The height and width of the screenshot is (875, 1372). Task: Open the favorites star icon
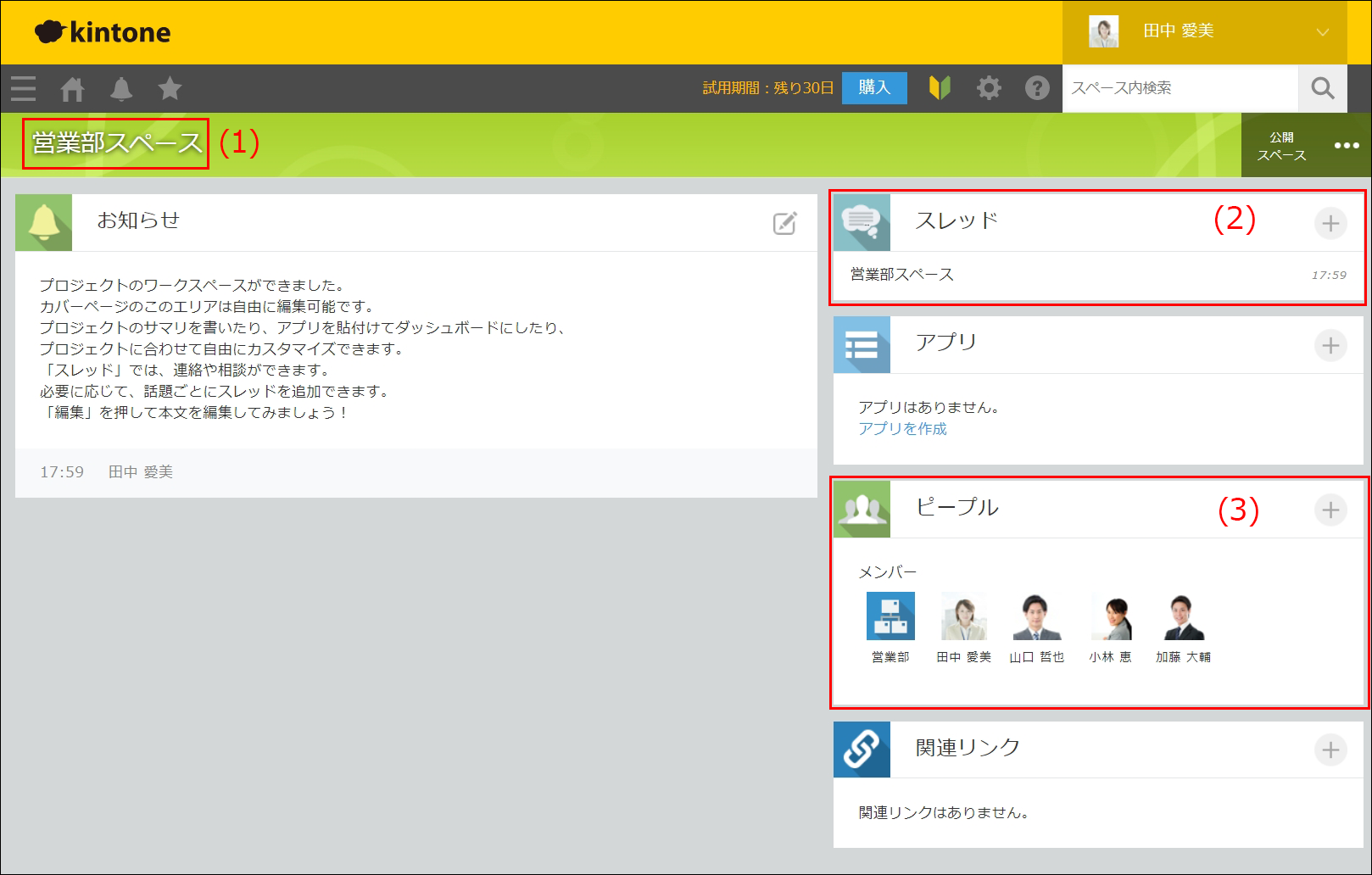pyautogui.click(x=170, y=88)
